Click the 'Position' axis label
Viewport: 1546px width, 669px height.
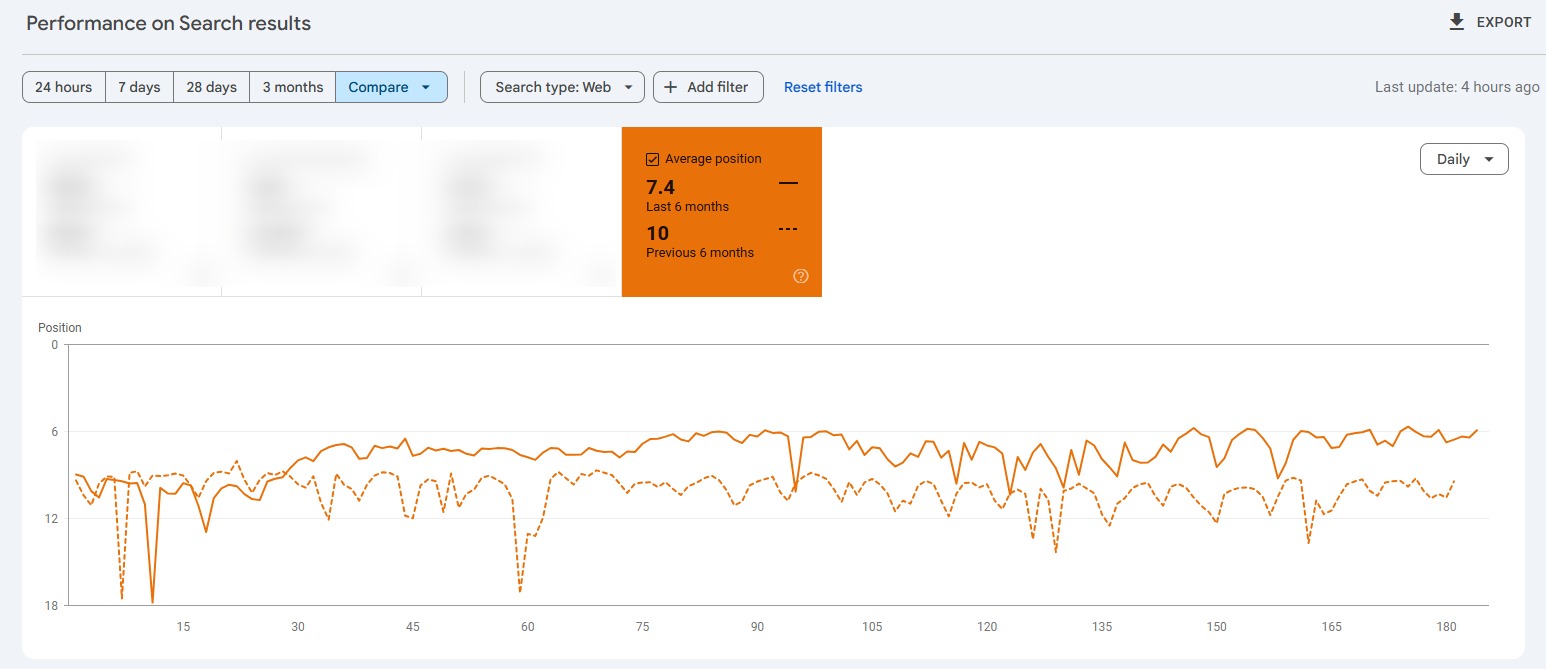click(x=60, y=327)
